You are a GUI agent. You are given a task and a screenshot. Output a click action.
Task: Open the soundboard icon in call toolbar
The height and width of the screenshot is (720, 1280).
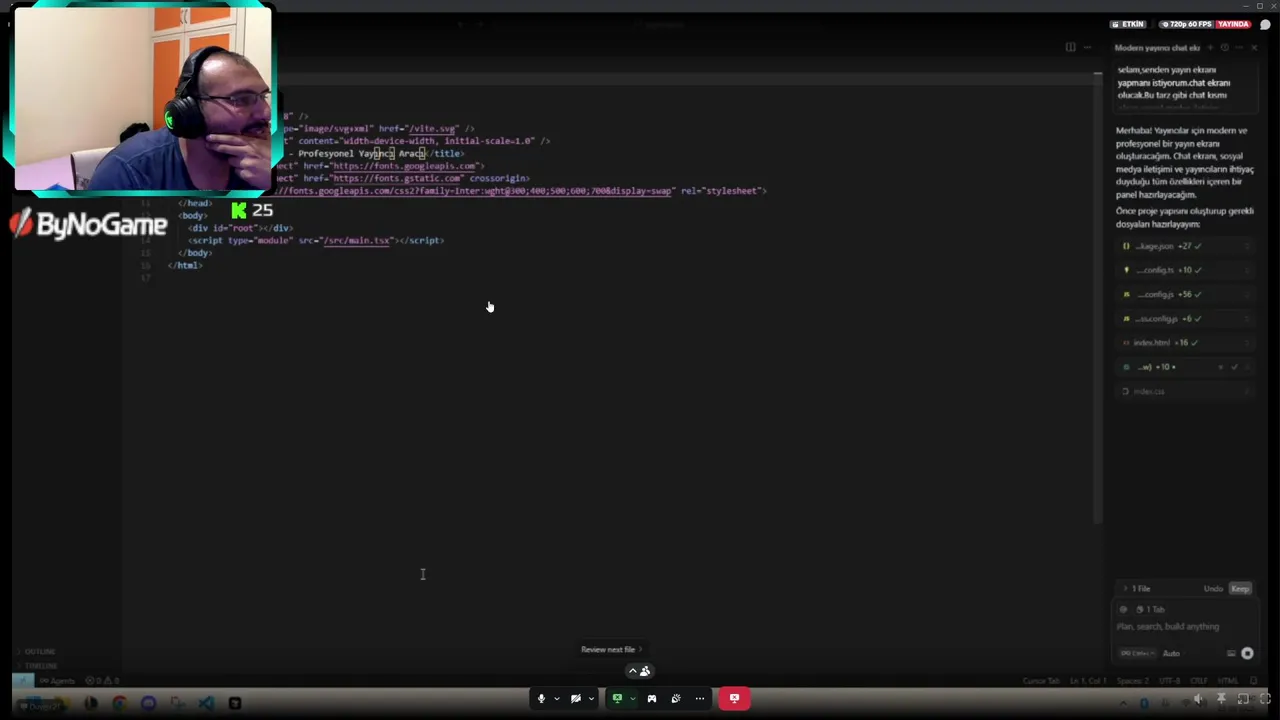(x=675, y=698)
